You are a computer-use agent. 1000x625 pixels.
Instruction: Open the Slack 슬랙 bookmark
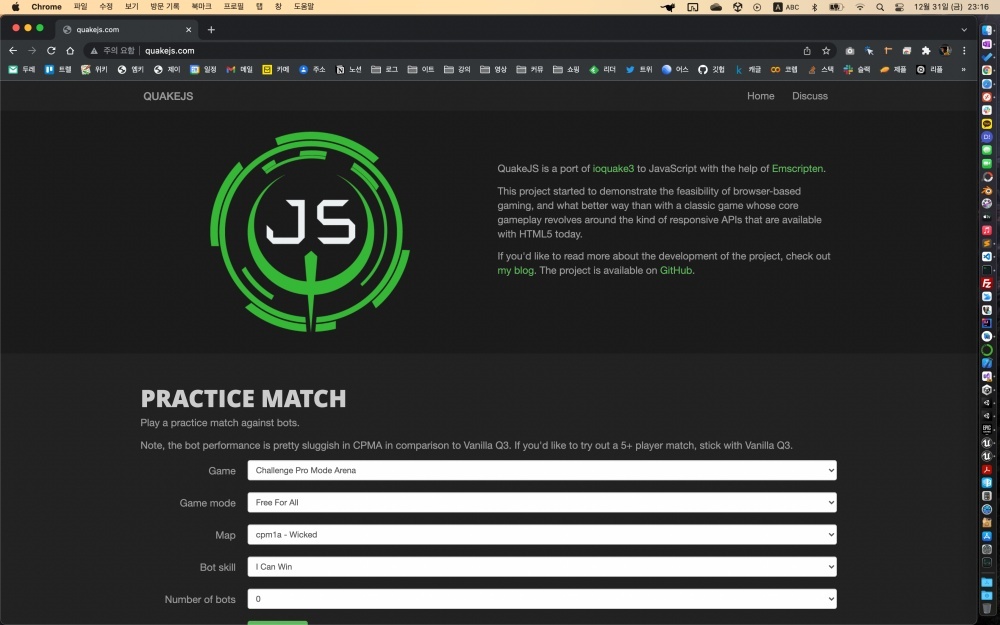click(x=857, y=70)
